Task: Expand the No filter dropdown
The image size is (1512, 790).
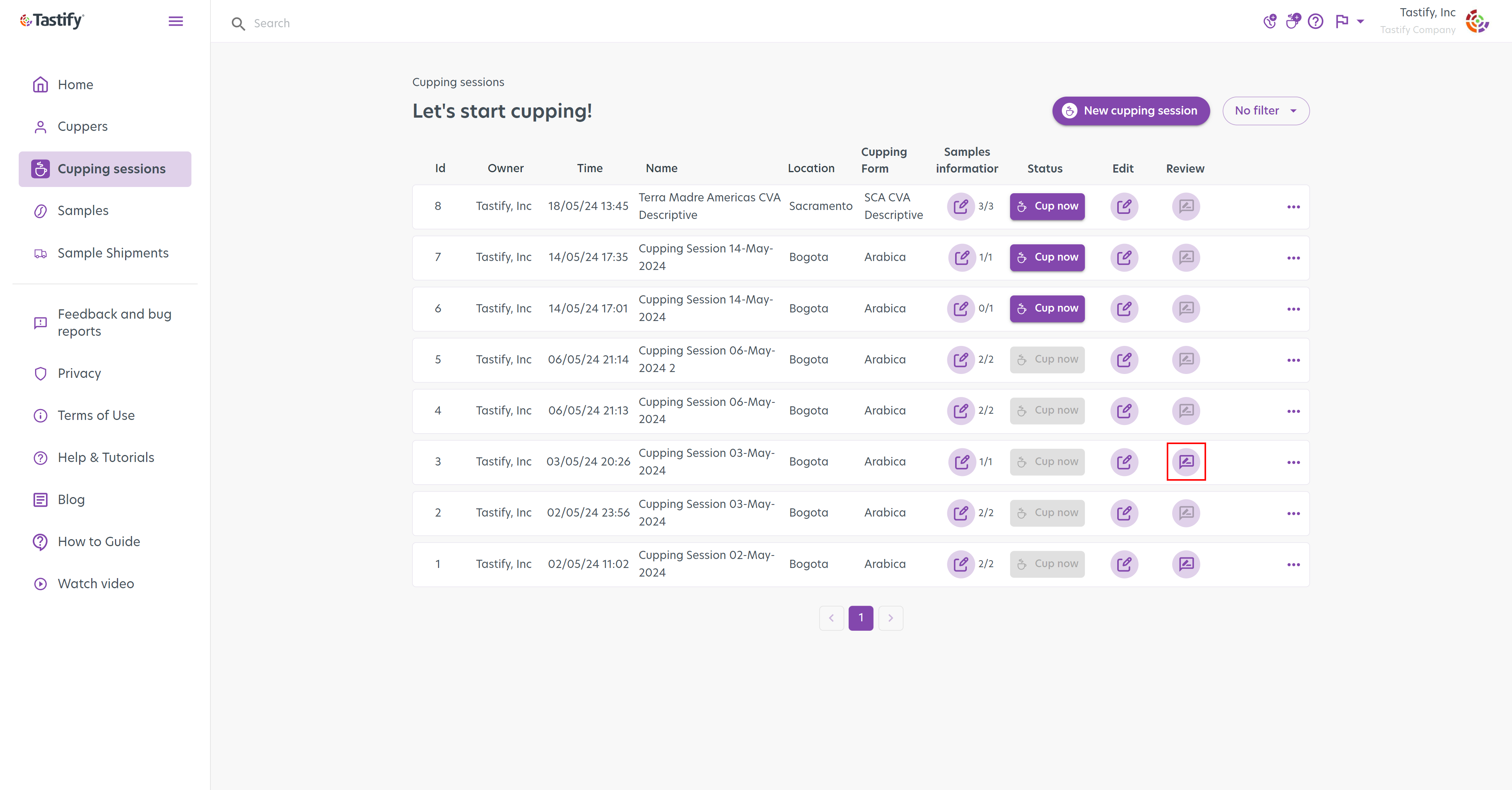Action: point(1265,111)
